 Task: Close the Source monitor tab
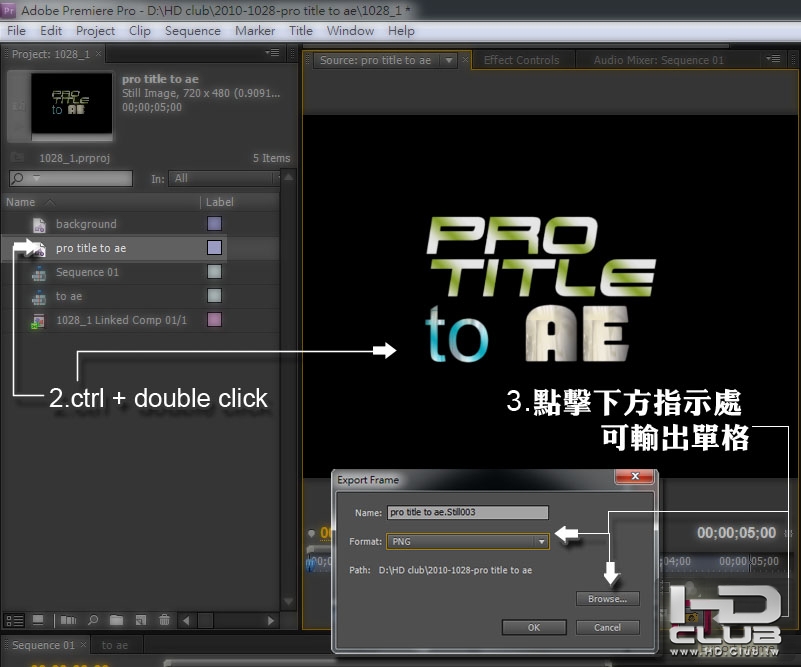465,60
